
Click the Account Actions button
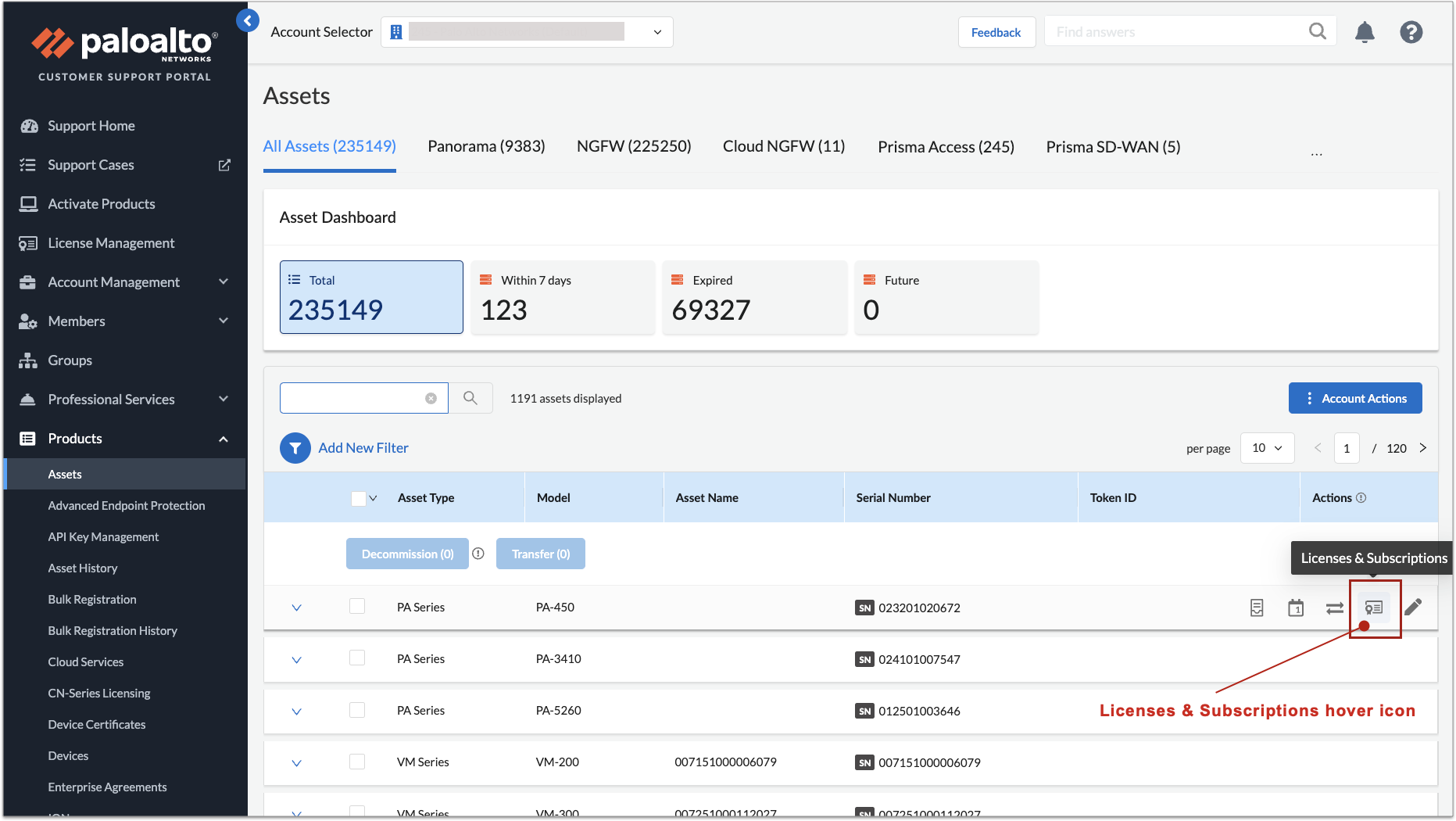point(1354,398)
